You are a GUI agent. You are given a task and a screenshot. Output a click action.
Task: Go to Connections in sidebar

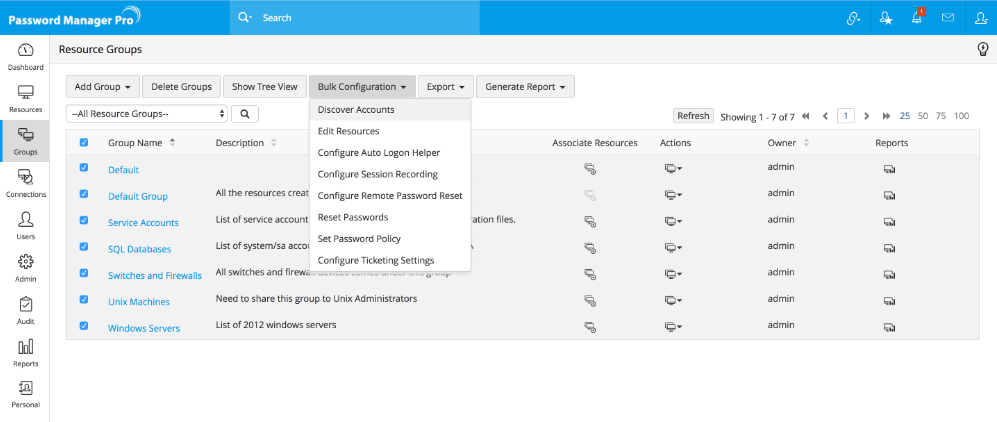pyautogui.click(x=25, y=182)
